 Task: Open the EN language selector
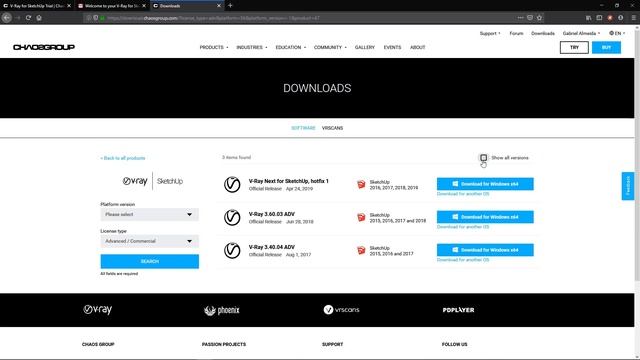tap(617, 33)
